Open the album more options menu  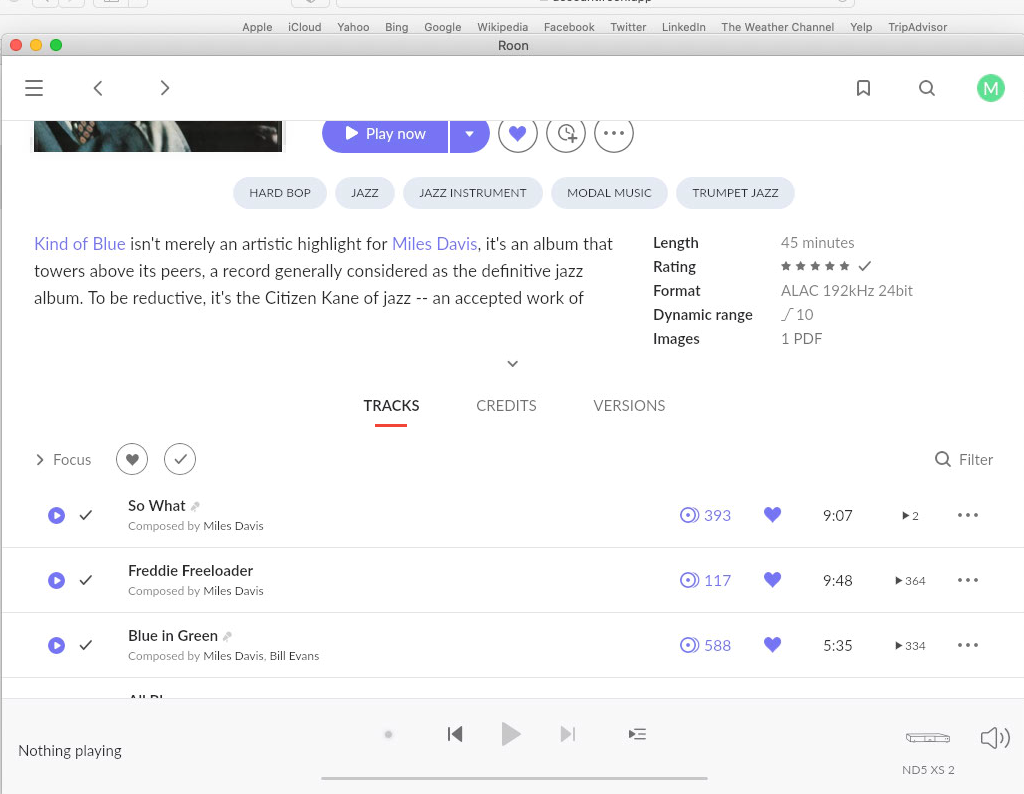pyautogui.click(x=614, y=133)
